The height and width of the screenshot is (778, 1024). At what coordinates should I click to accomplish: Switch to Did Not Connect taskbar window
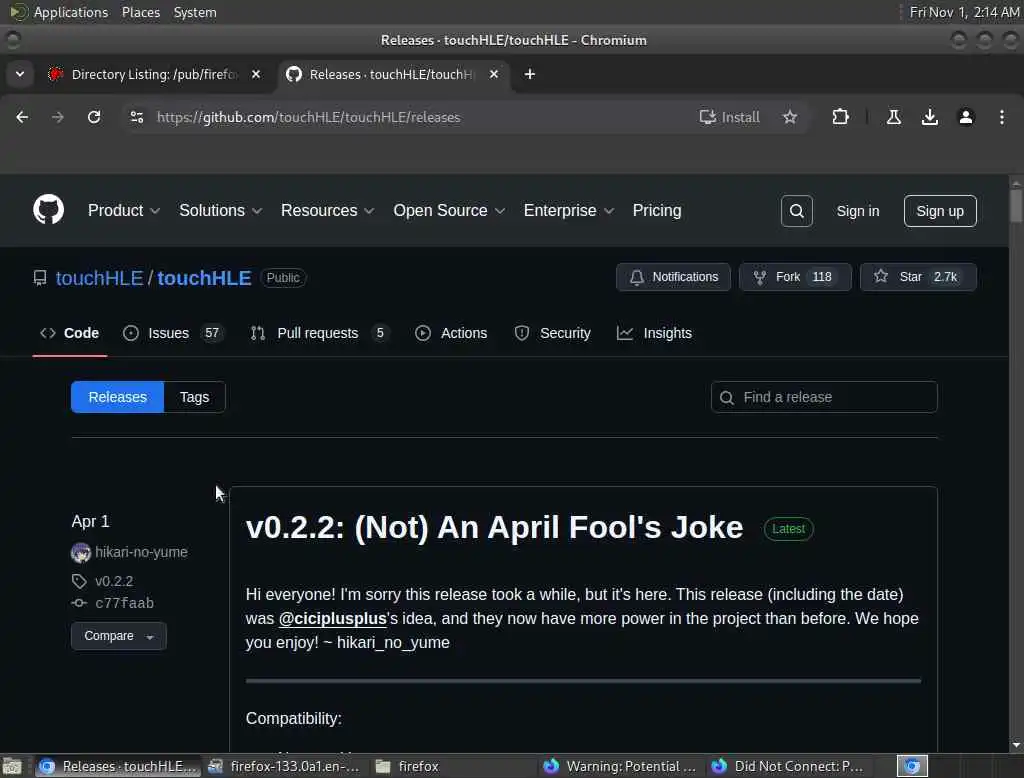coord(788,766)
